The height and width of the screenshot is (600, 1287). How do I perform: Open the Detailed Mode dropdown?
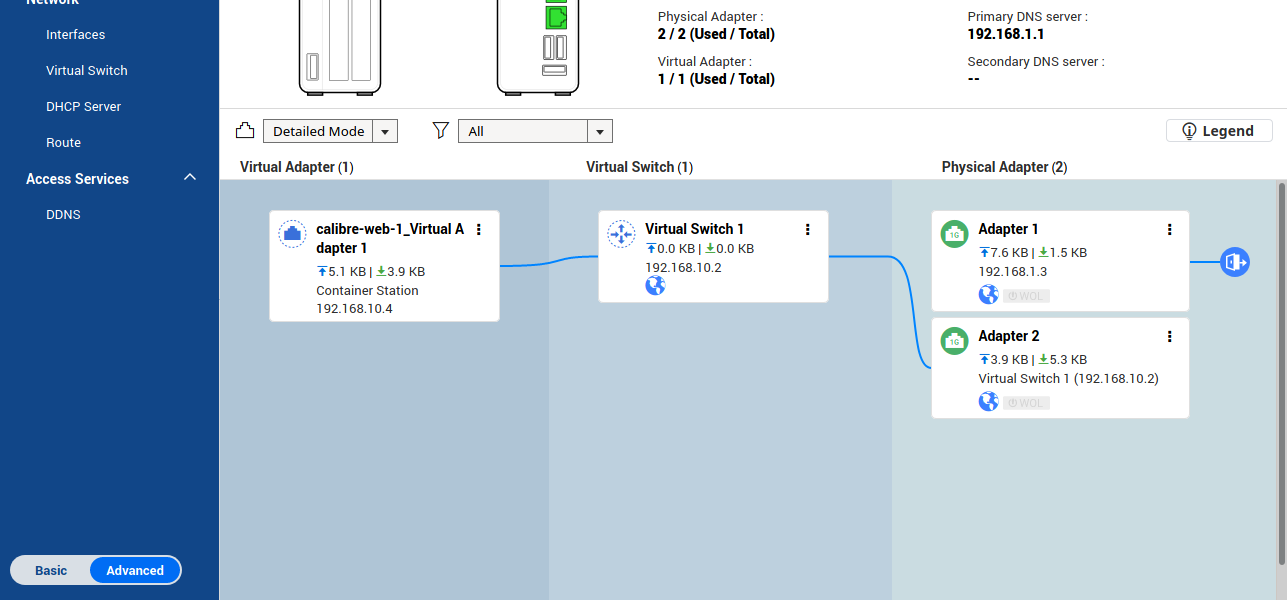pyautogui.click(x=330, y=131)
